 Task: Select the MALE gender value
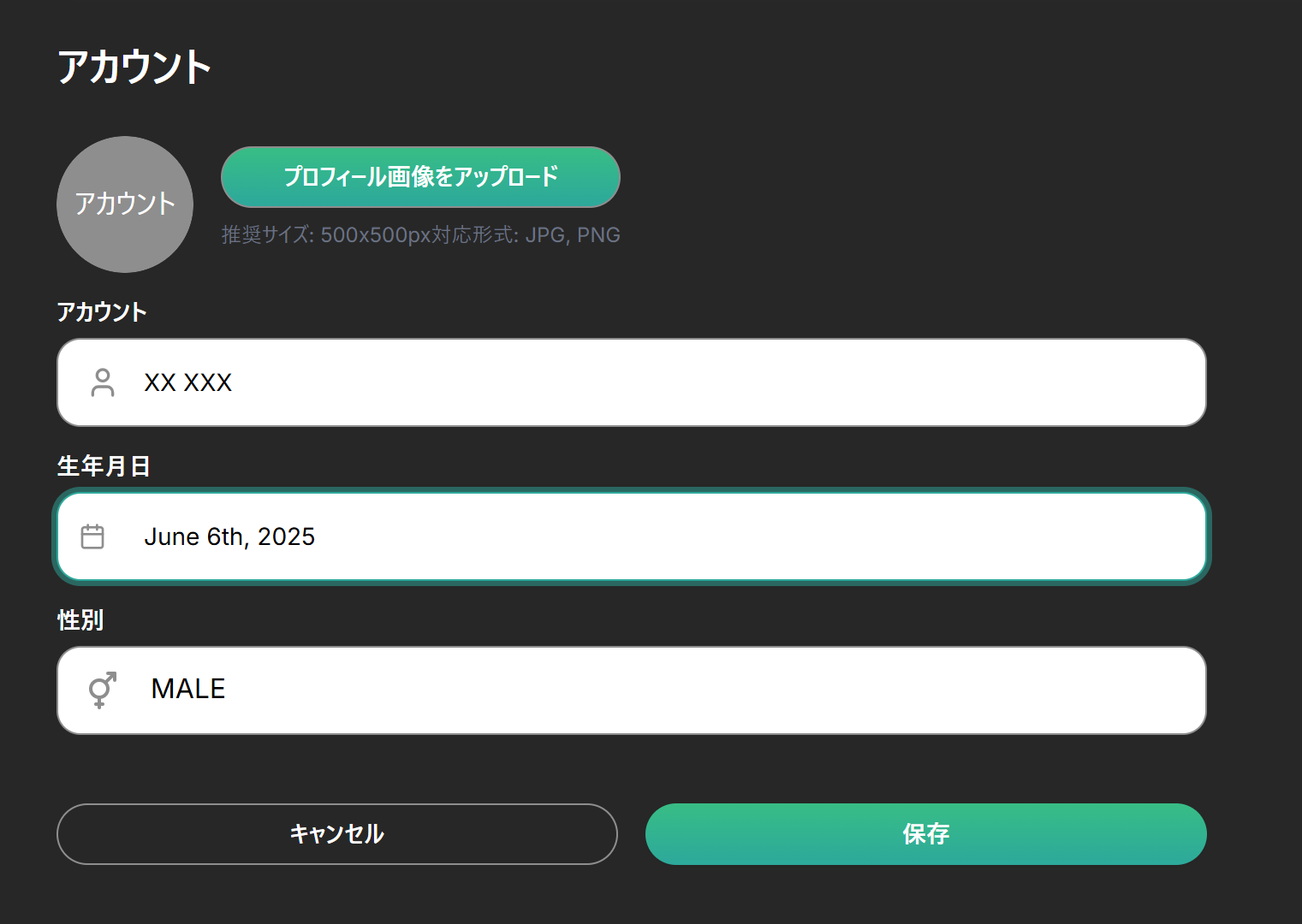188,689
